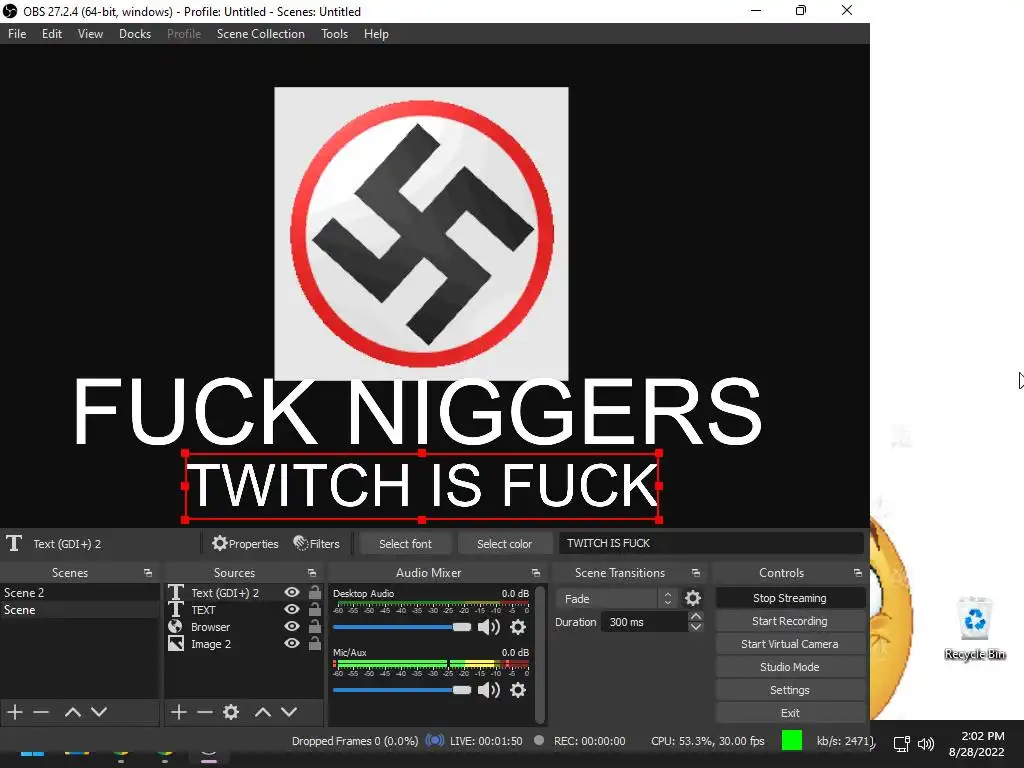Open the system tray network icon
The width and height of the screenshot is (1024, 768).
click(902, 744)
